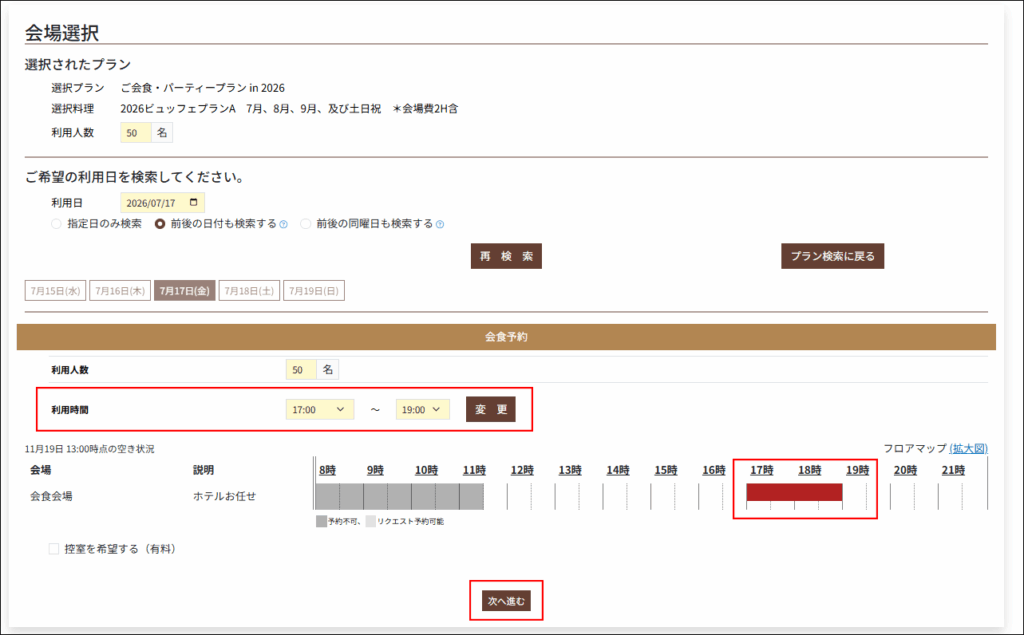Image resolution: width=1024 pixels, height=635 pixels.
Task: Click the red 17時–19時 reservation bar
Action: coord(794,492)
